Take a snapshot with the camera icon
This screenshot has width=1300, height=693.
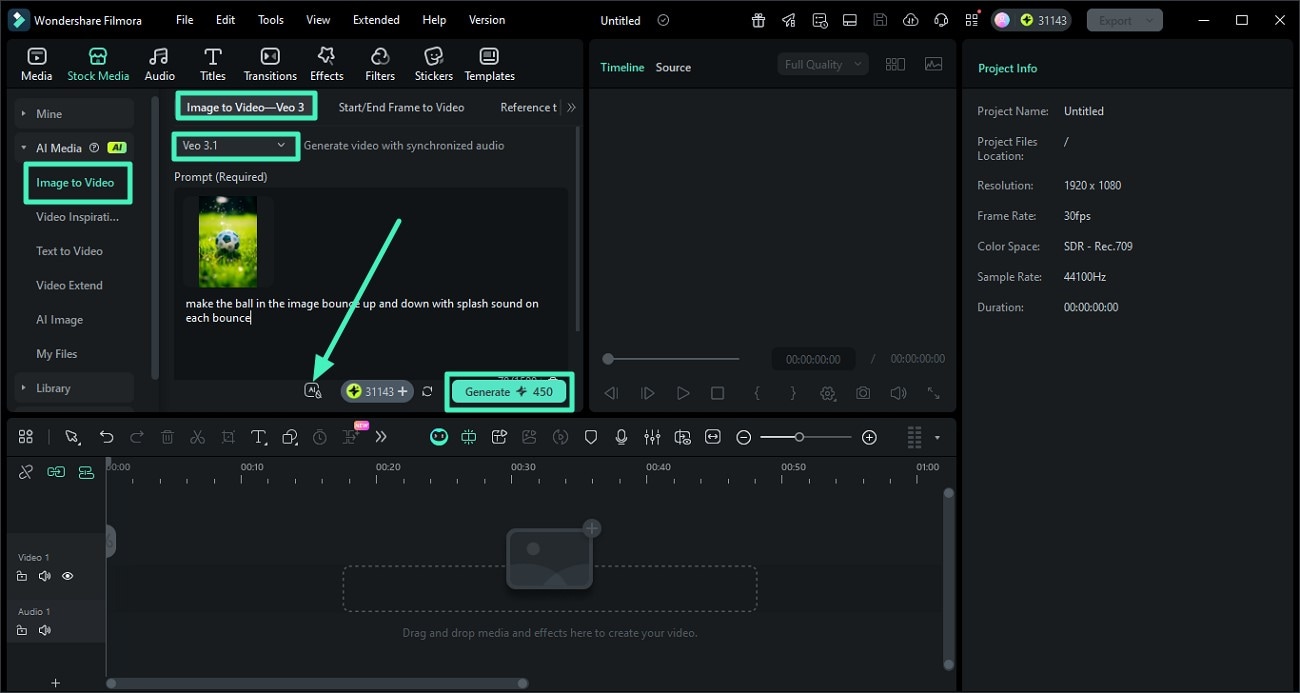(x=863, y=393)
